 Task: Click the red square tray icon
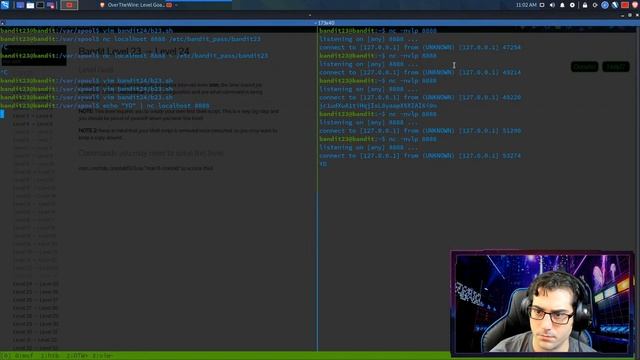(x=625, y=5)
